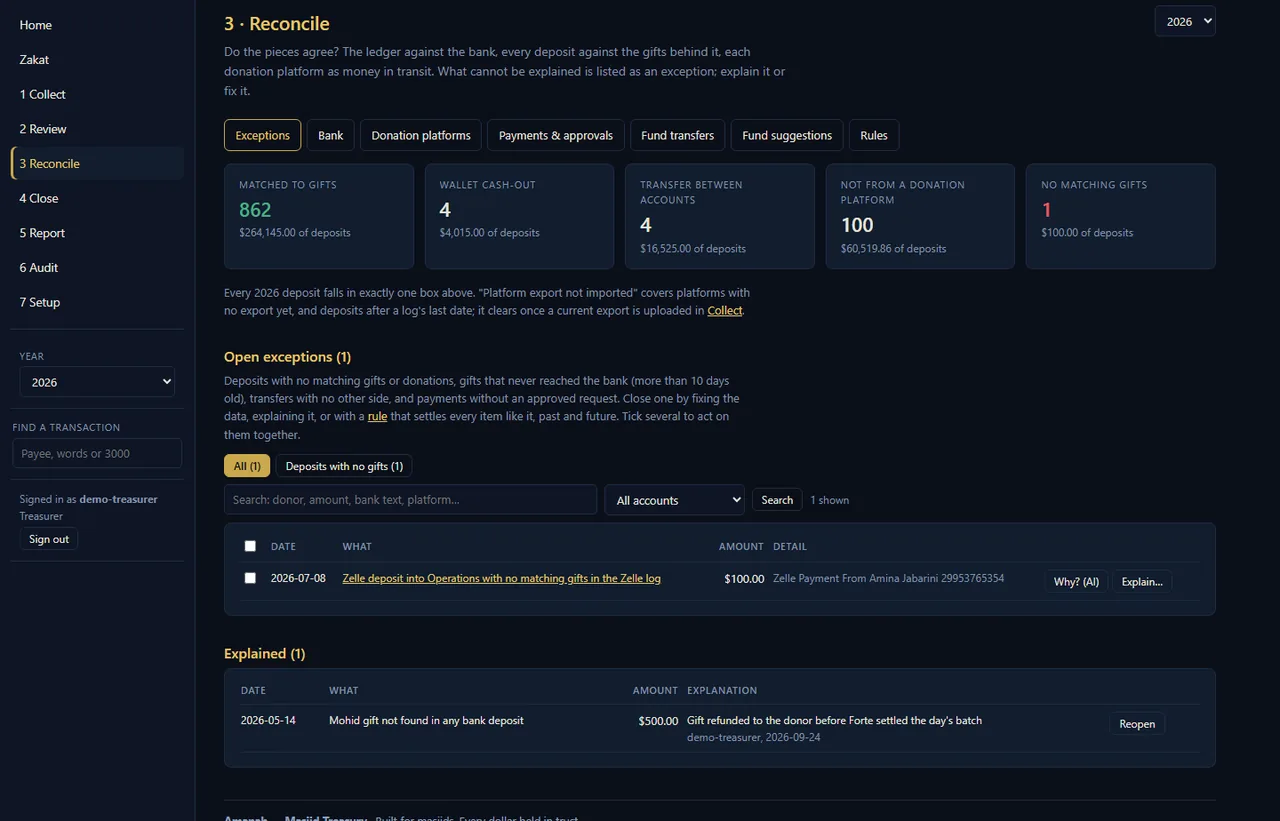Click Explain... for the Zelle deposit

click(x=1142, y=581)
